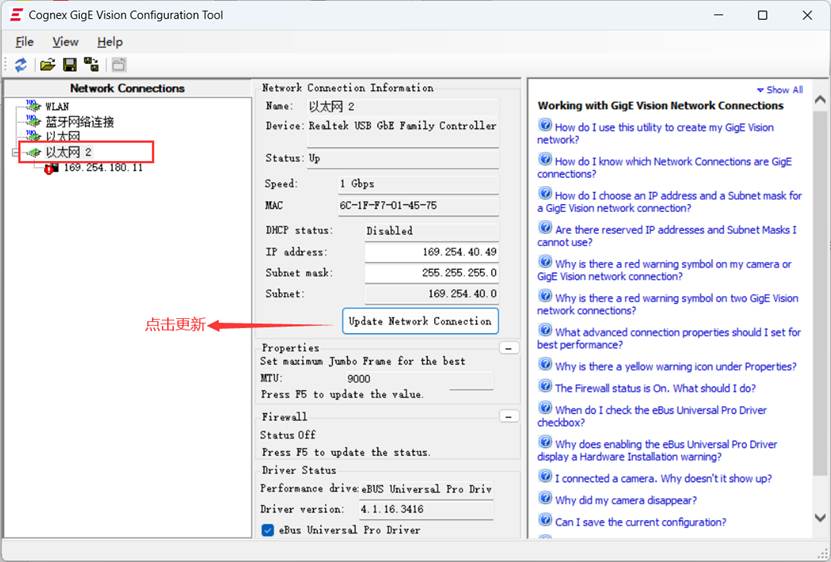Click the Save configuration floppy disk icon
The height and width of the screenshot is (562, 831).
(69, 65)
